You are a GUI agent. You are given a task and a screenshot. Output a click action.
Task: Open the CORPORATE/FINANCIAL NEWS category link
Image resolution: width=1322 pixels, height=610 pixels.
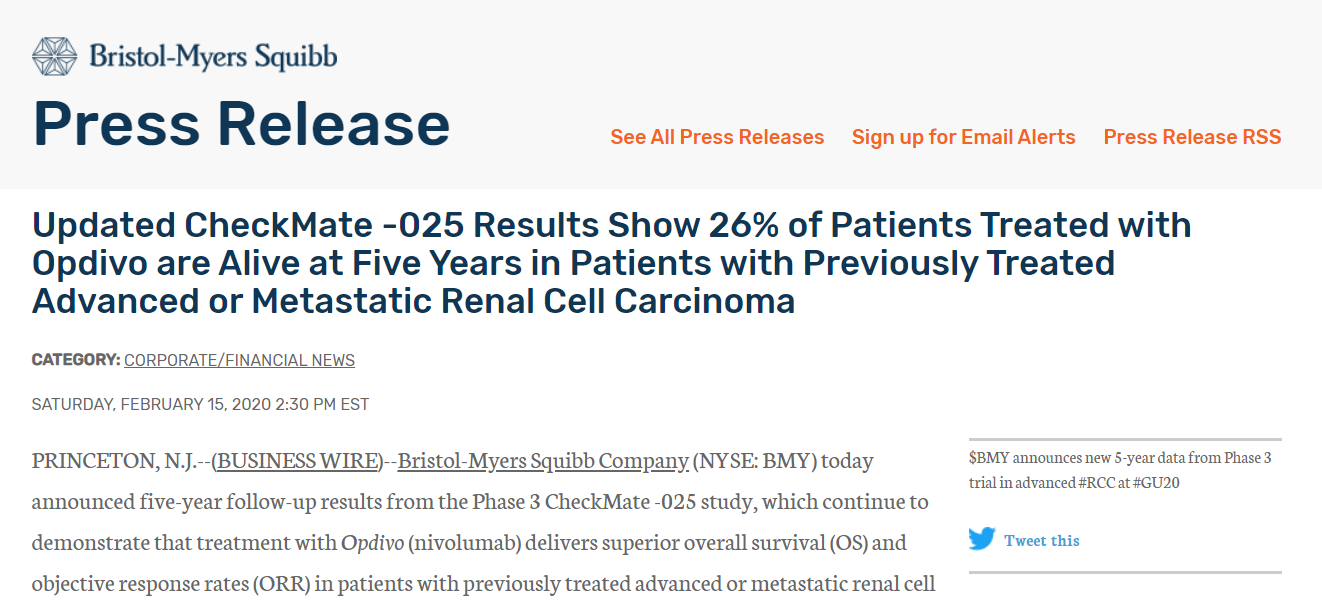pyautogui.click(x=239, y=360)
